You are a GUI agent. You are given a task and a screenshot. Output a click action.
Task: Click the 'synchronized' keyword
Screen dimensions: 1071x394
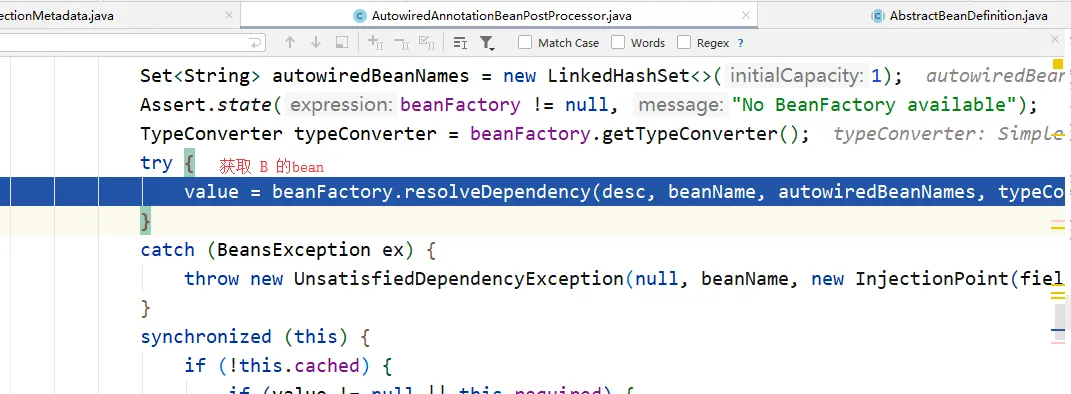coord(206,337)
